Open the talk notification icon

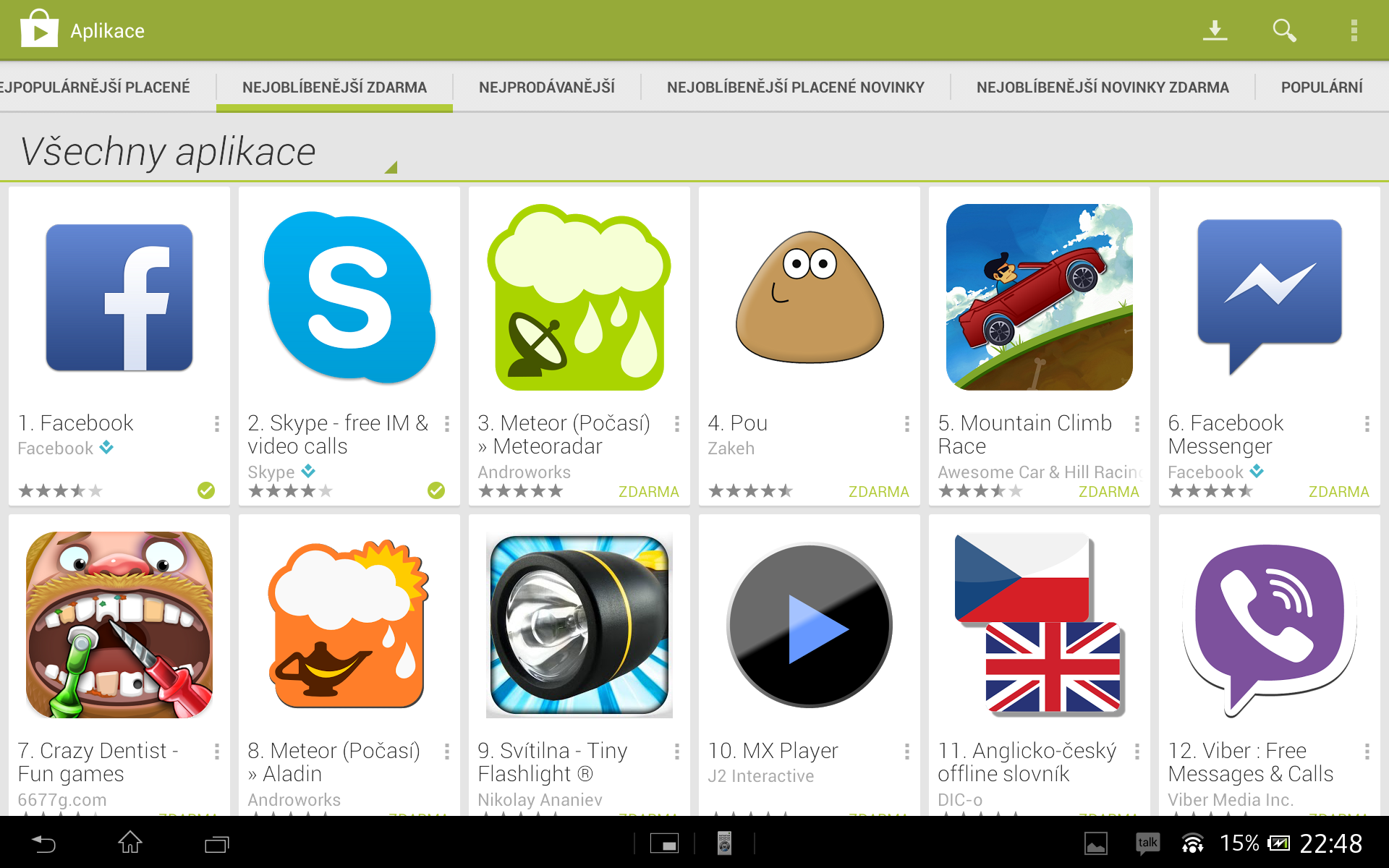1147,843
